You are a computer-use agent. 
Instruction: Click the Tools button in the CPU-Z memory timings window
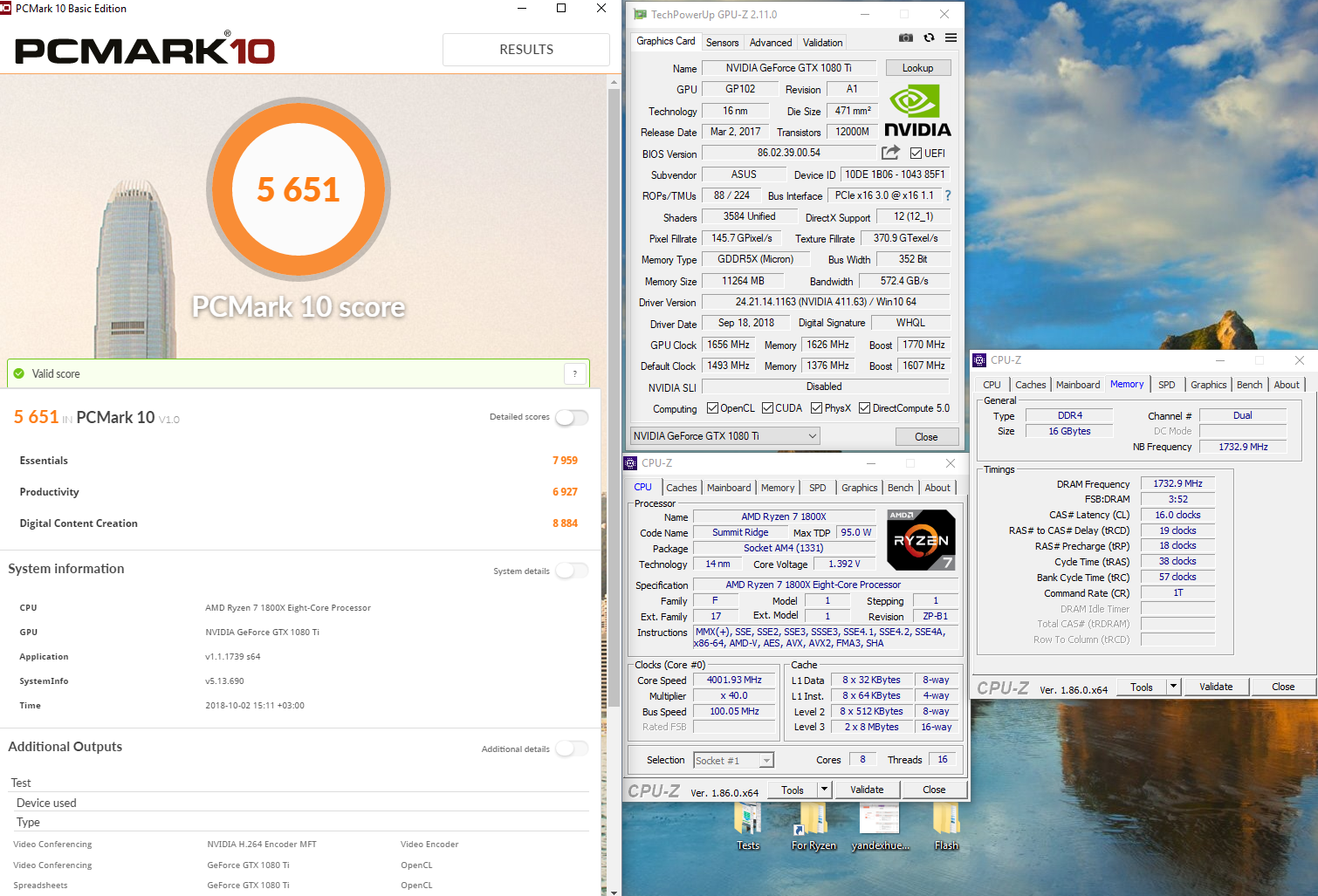[x=1142, y=687]
